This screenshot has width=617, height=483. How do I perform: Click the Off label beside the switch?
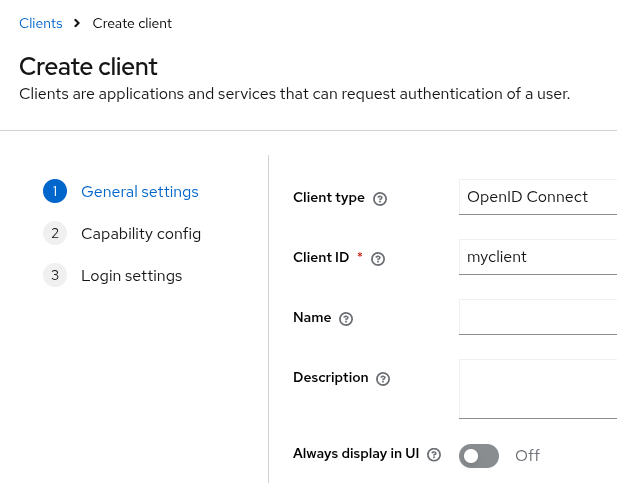[527, 456]
